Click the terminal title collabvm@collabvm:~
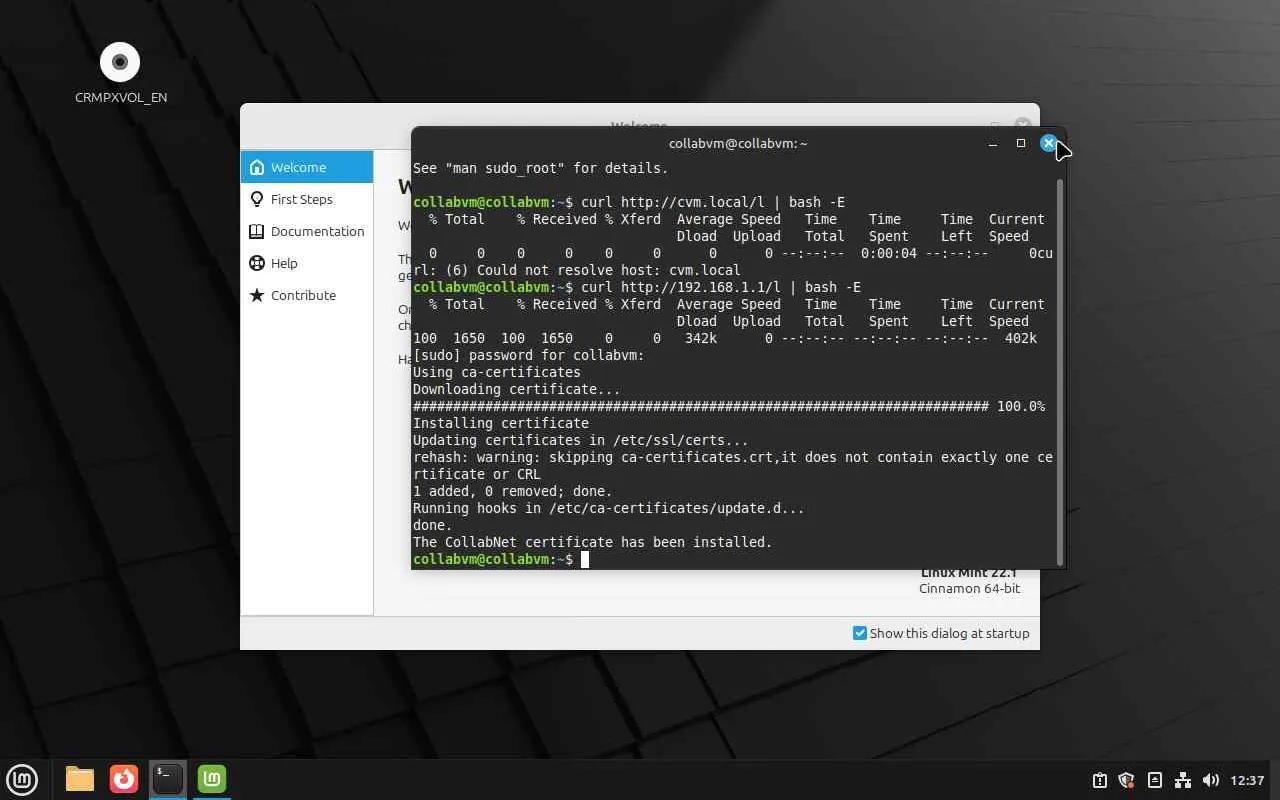The image size is (1280, 800). tap(738, 143)
